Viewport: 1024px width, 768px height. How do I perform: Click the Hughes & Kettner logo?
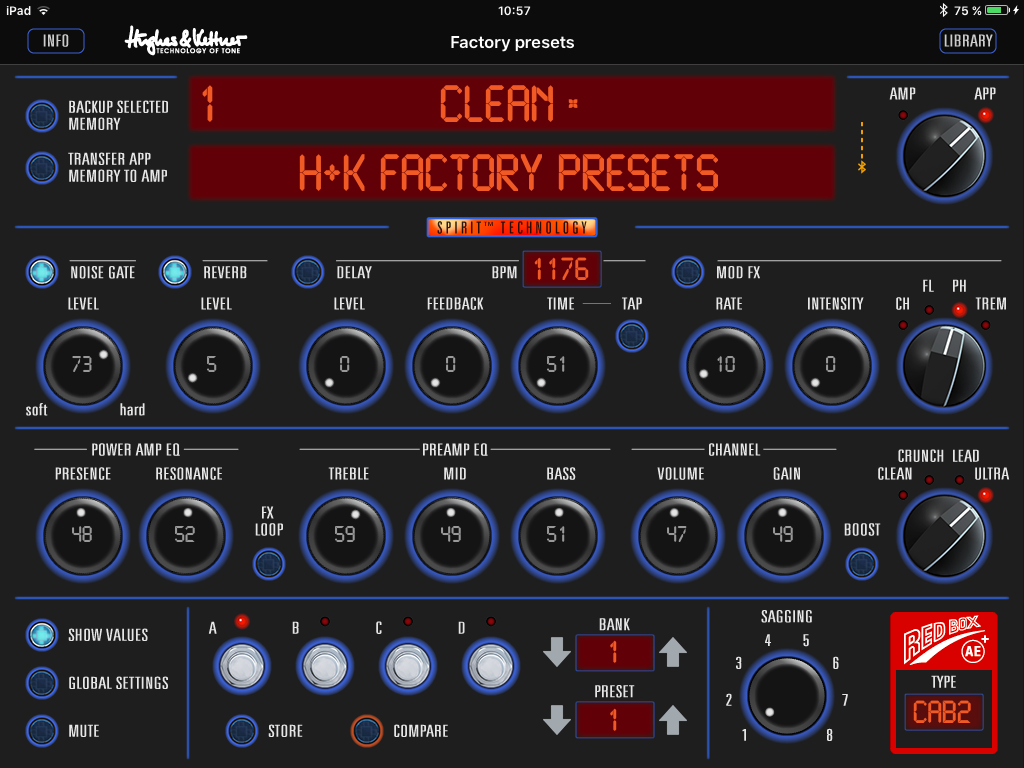pos(186,40)
